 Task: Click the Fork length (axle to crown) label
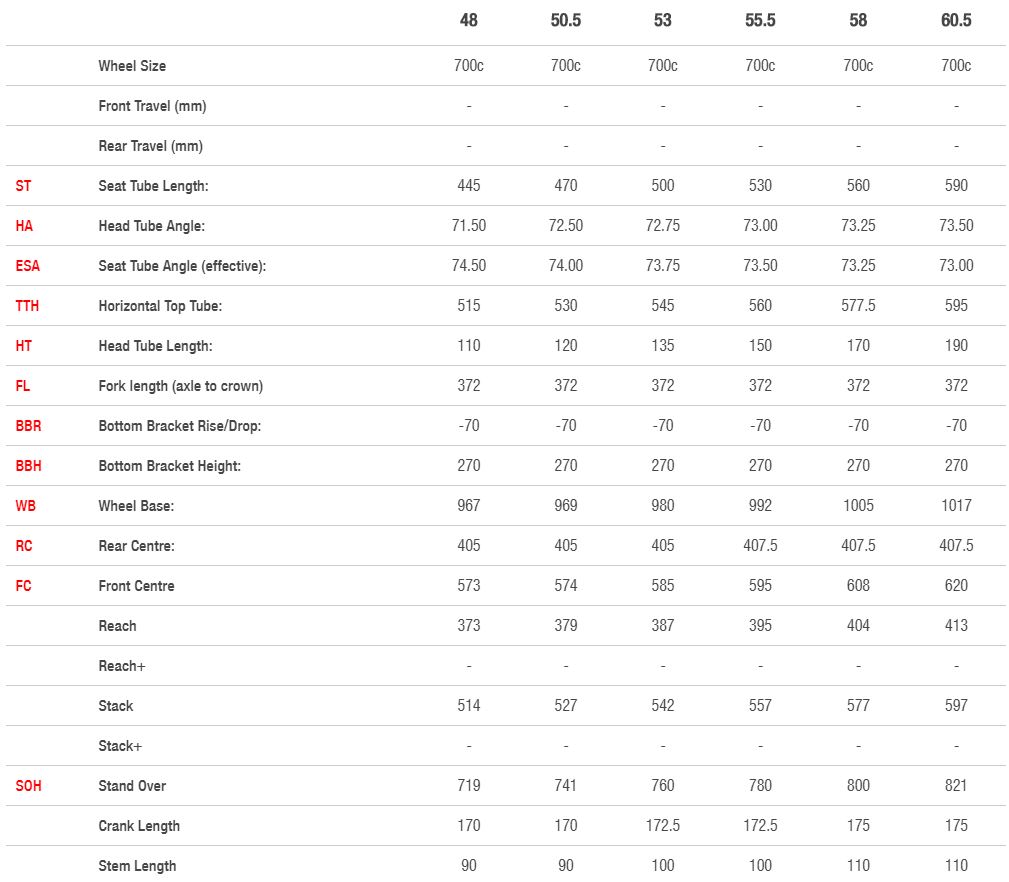180,386
